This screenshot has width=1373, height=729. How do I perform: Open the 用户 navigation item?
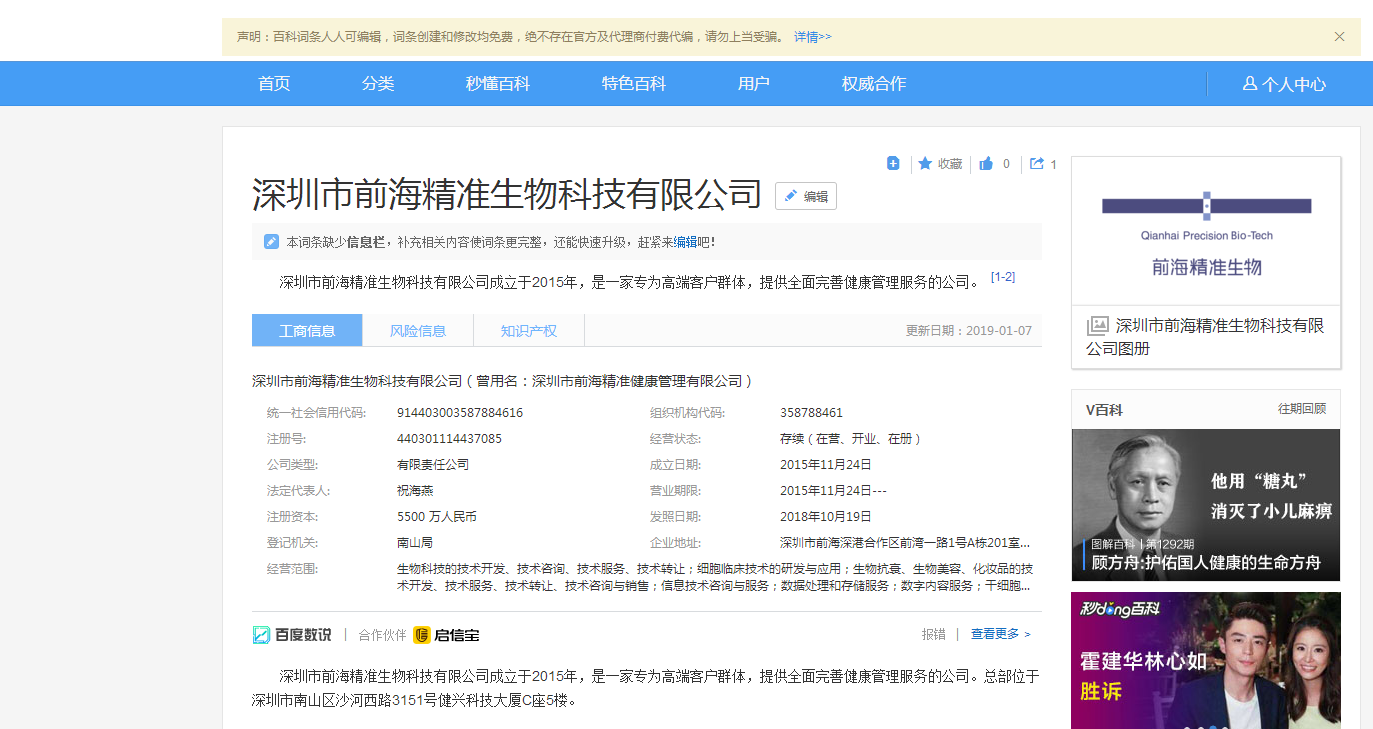754,84
